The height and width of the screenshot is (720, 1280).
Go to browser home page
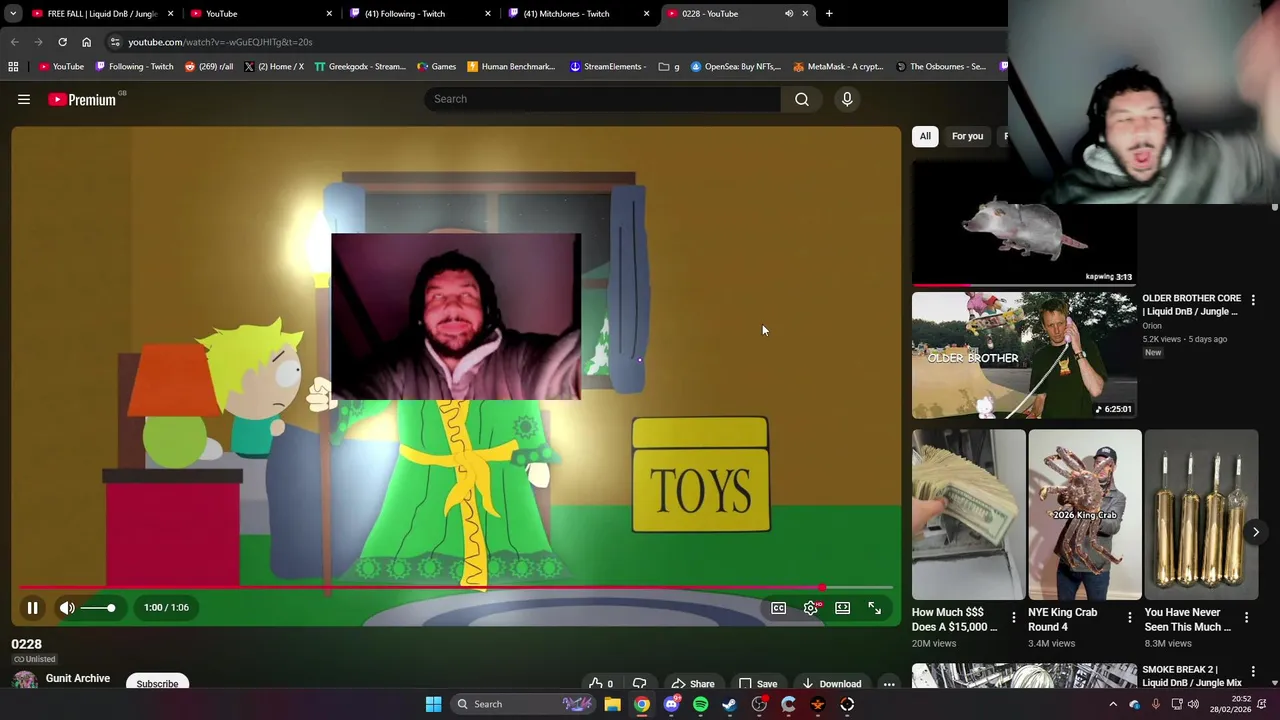pos(86,42)
